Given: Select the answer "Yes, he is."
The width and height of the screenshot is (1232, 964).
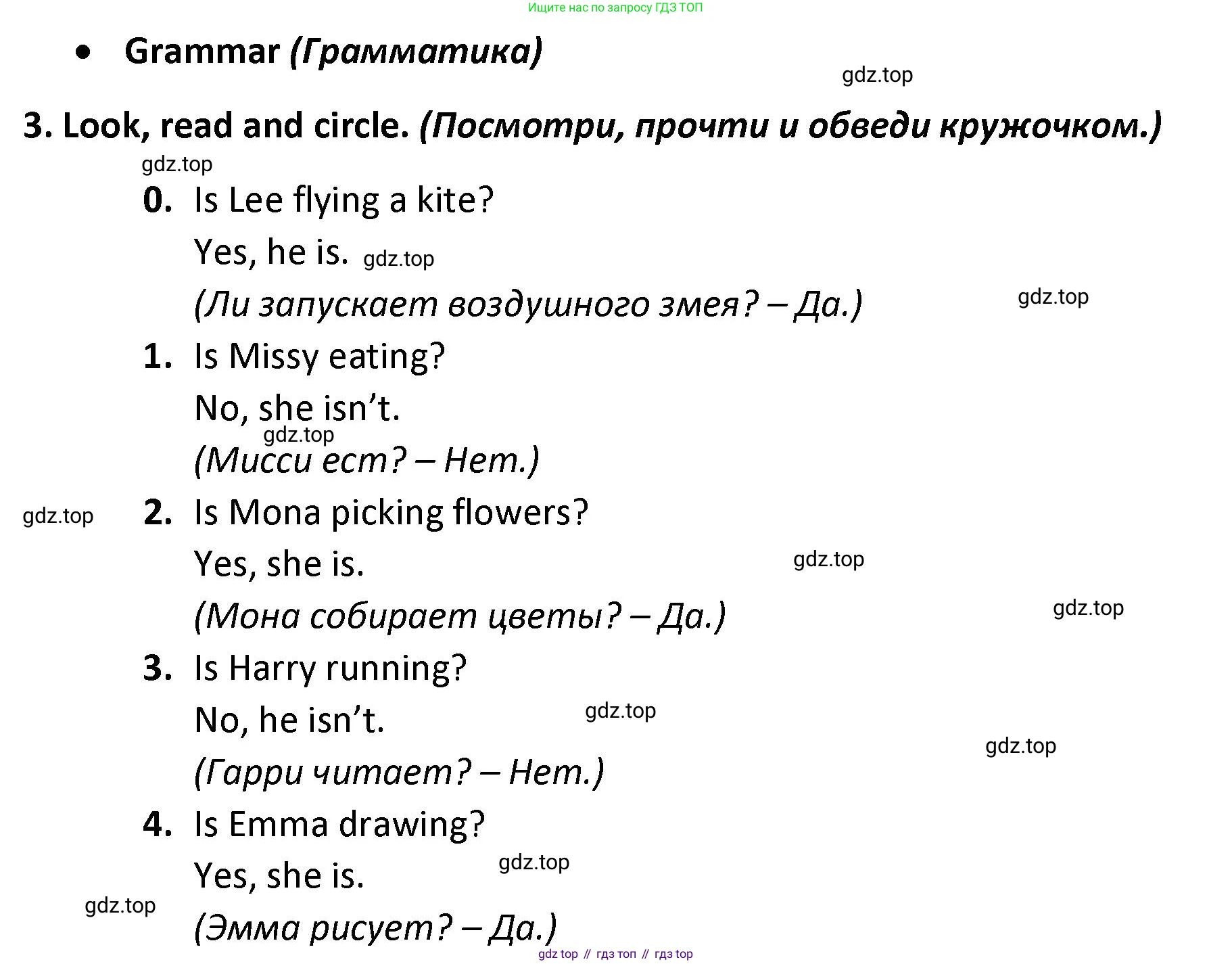Looking at the screenshot, I should pos(271,252).
